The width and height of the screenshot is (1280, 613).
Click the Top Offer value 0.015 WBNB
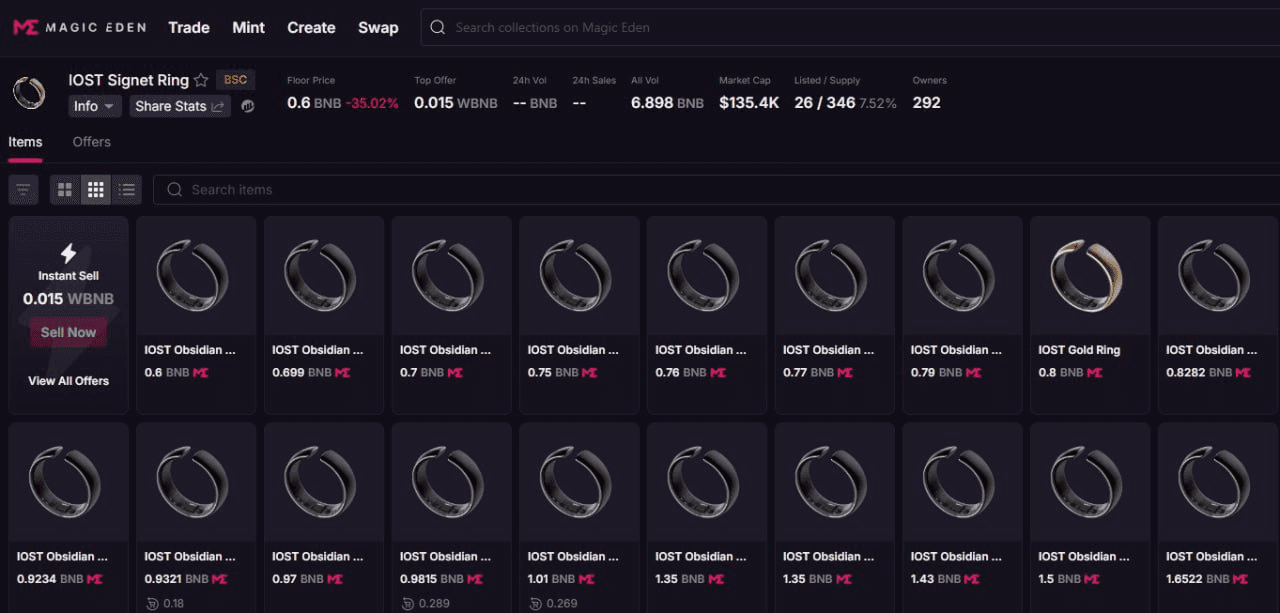point(456,103)
